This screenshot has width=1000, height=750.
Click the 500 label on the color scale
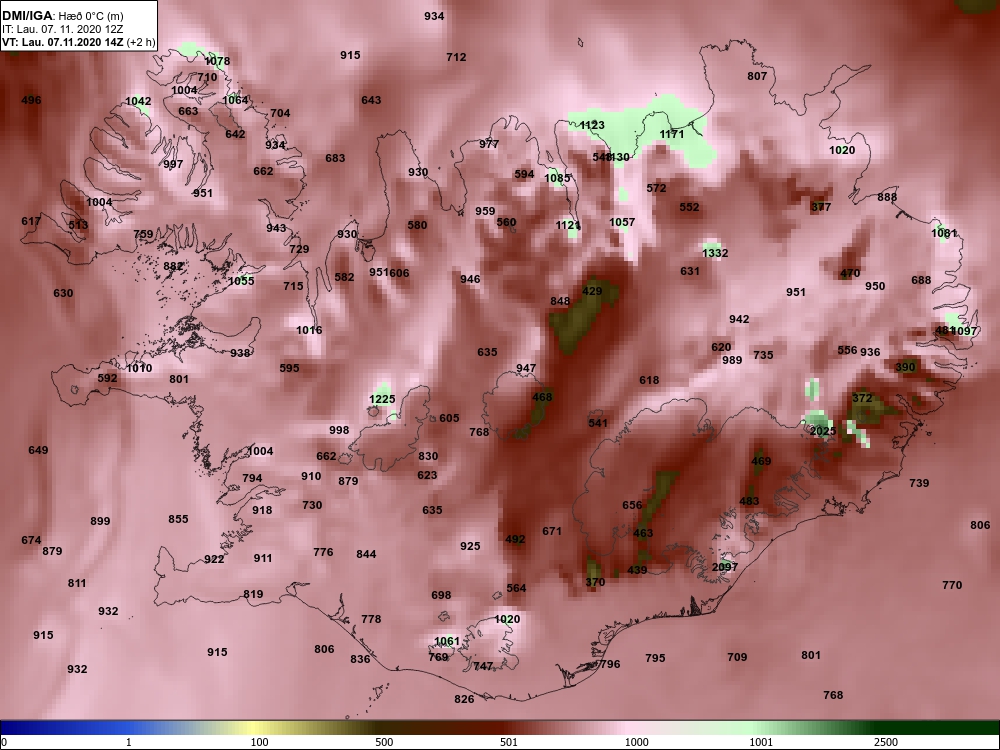[x=384, y=742]
